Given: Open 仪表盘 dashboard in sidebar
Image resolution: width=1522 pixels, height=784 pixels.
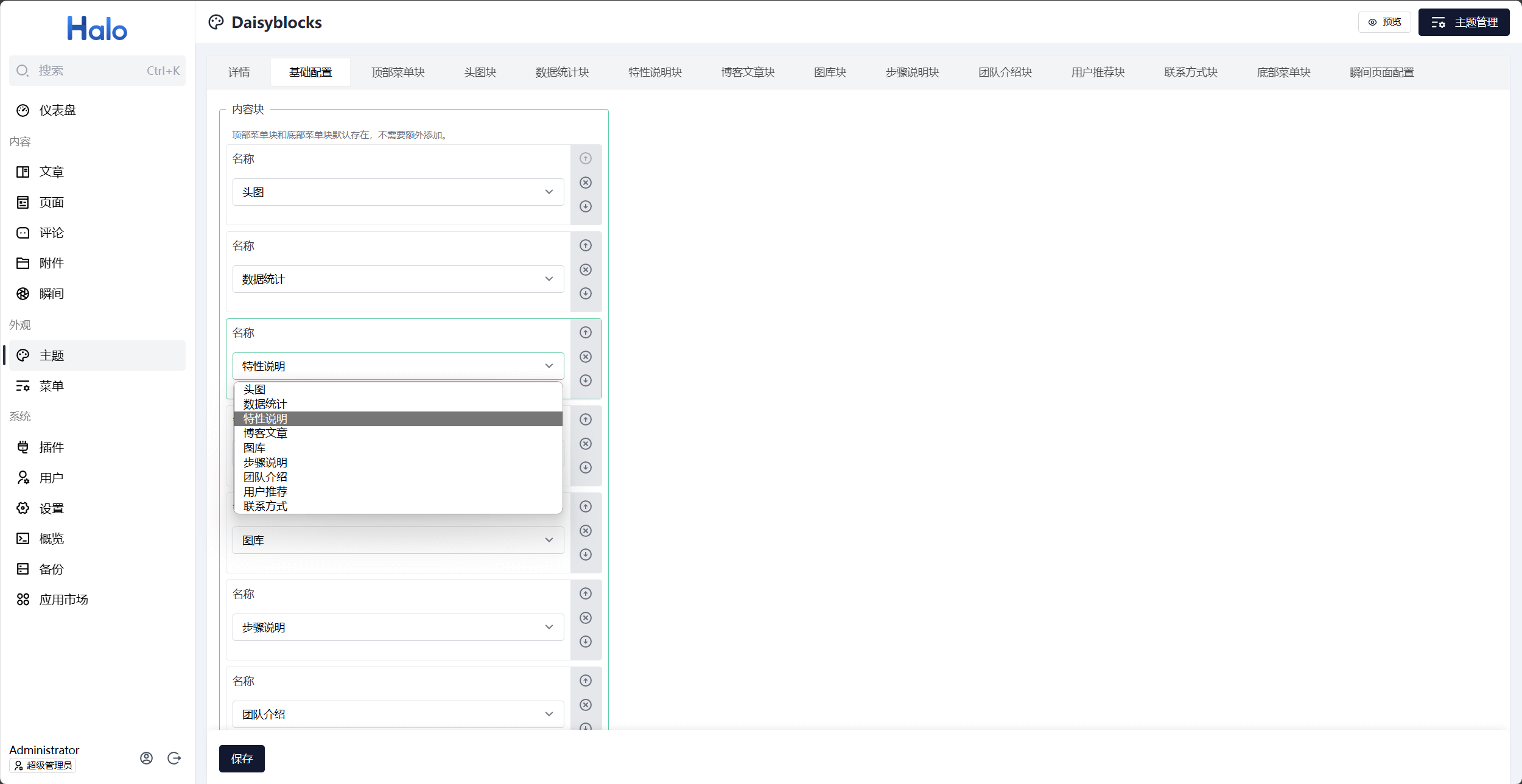Looking at the screenshot, I should pyautogui.click(x=57, y=110).
